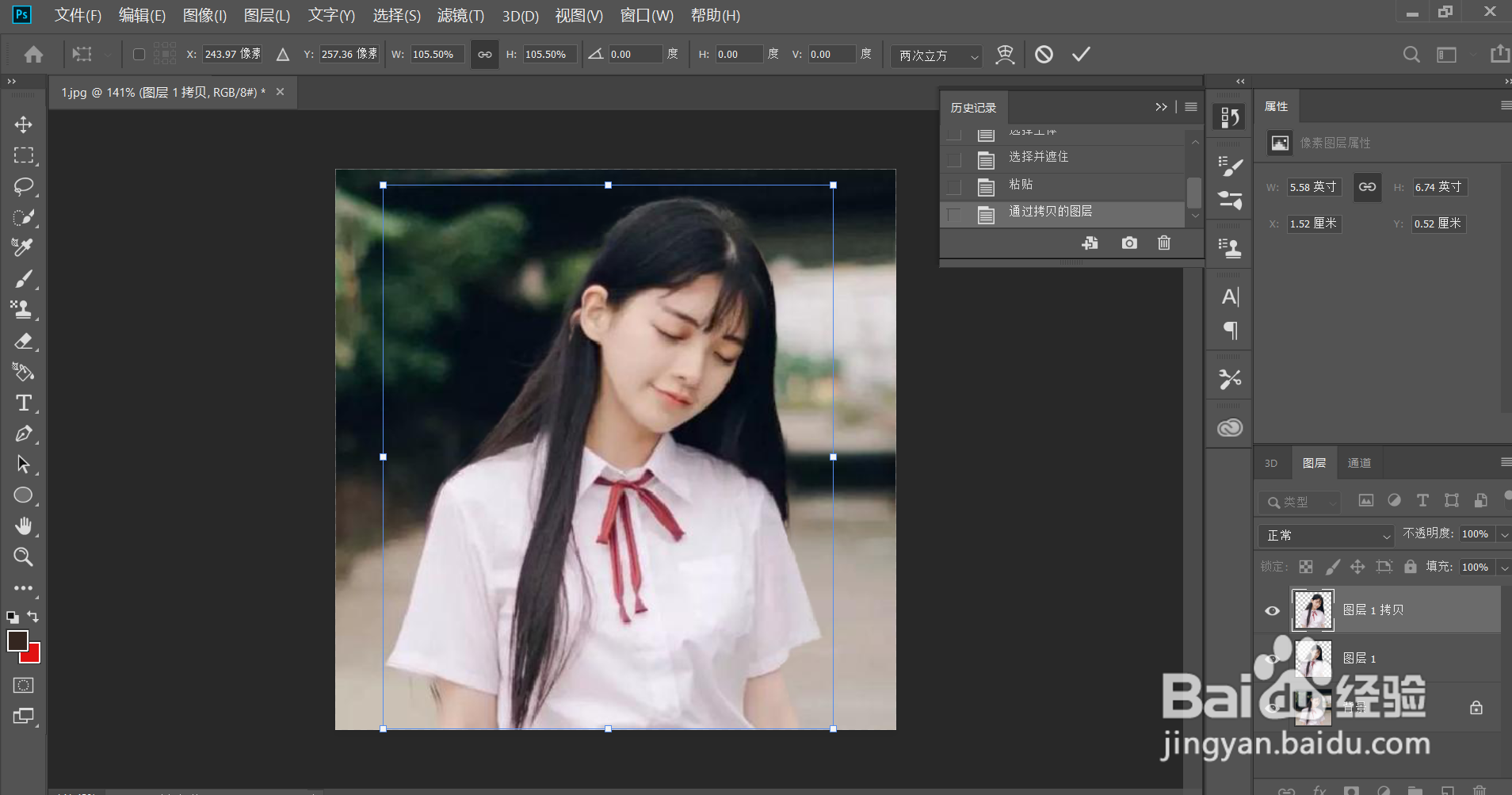
Task: Set history brush source for 选择并遮住
Action: point(954,160)
